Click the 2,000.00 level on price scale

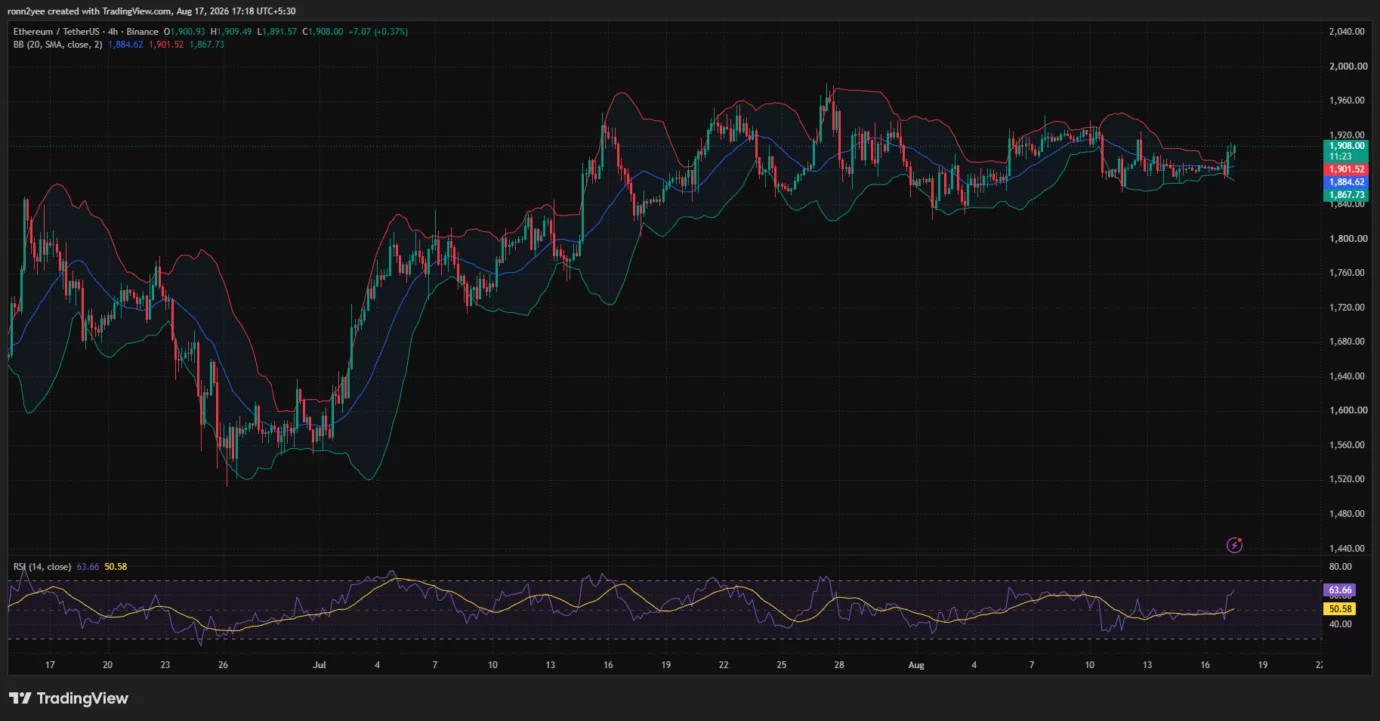tap(1346, 66)
